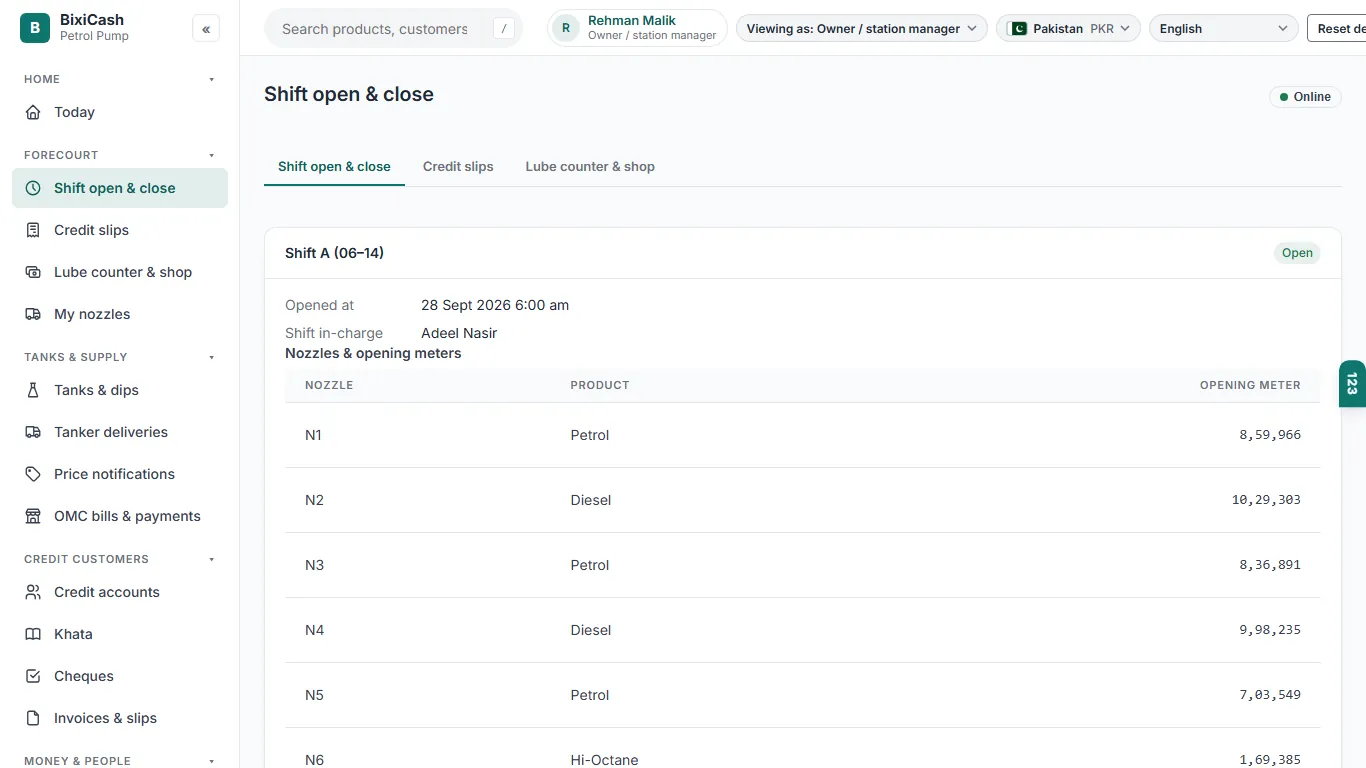
Task: Open Rehman Malik user profile button
Action: [x=638, y=28]
